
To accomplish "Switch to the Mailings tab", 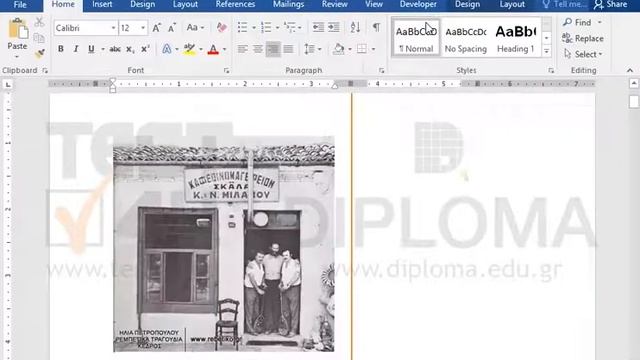I will tap(288, 5).
